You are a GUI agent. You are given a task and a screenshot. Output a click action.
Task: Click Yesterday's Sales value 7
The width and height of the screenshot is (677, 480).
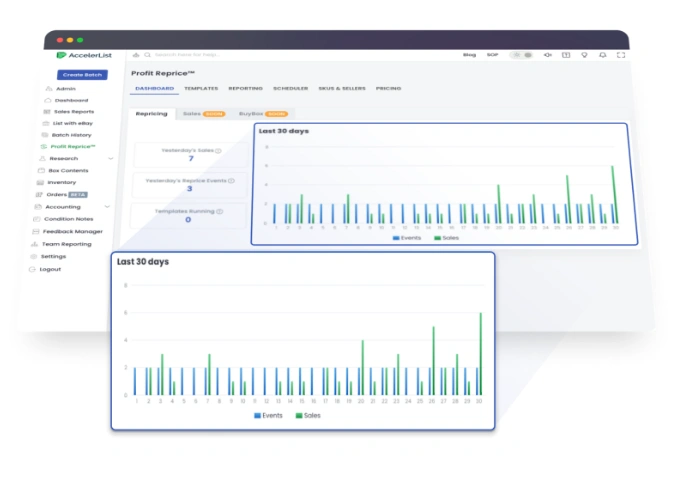(191, 159)
